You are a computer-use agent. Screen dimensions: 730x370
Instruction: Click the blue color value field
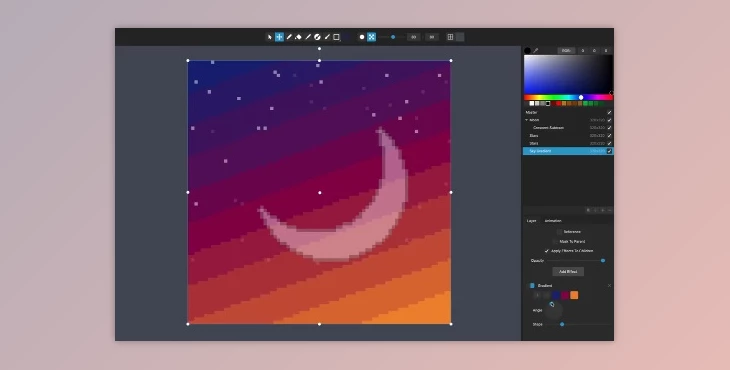606,50
